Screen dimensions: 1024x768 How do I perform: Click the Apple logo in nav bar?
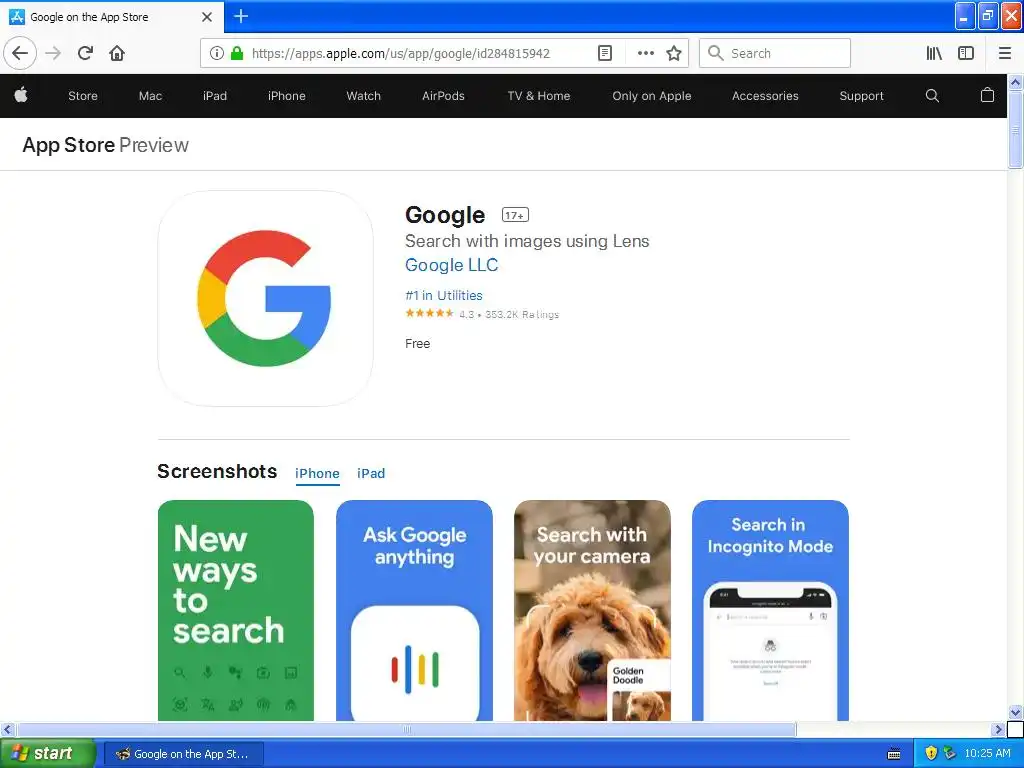(x=21, y=95)
